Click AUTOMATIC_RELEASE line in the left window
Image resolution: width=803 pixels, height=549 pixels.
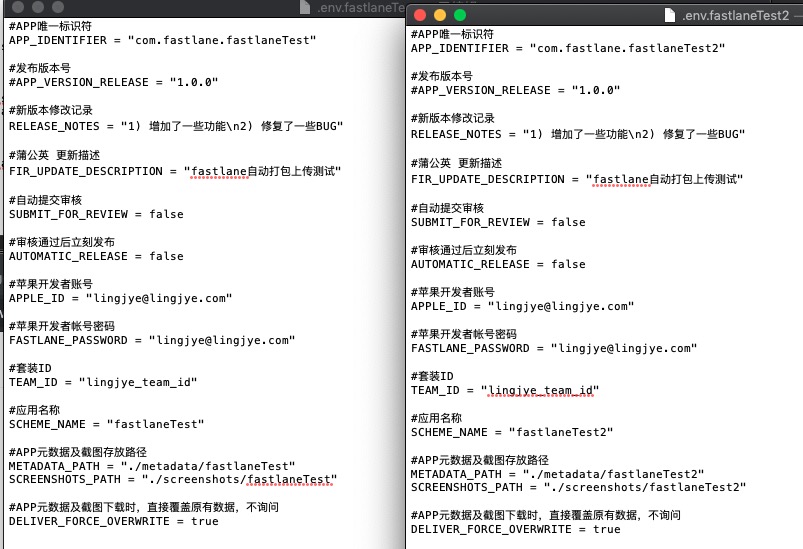point(96,257)
